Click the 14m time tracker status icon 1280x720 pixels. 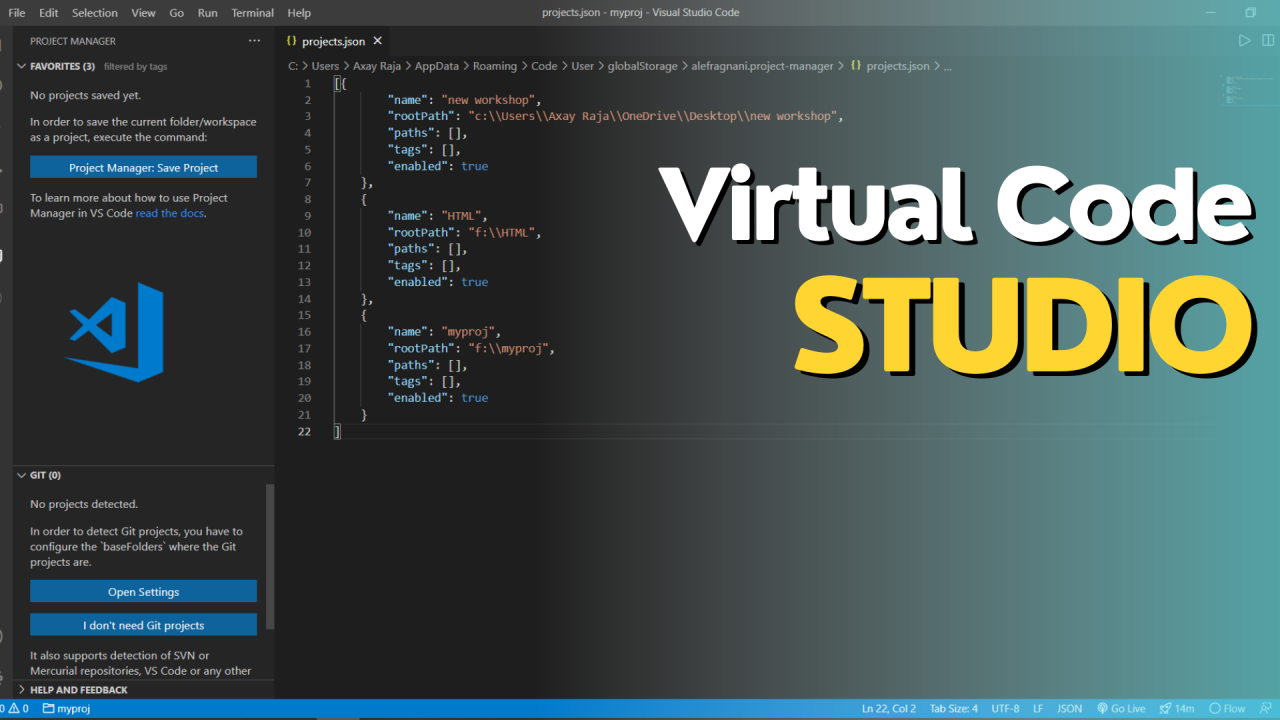click(1177, 708)
